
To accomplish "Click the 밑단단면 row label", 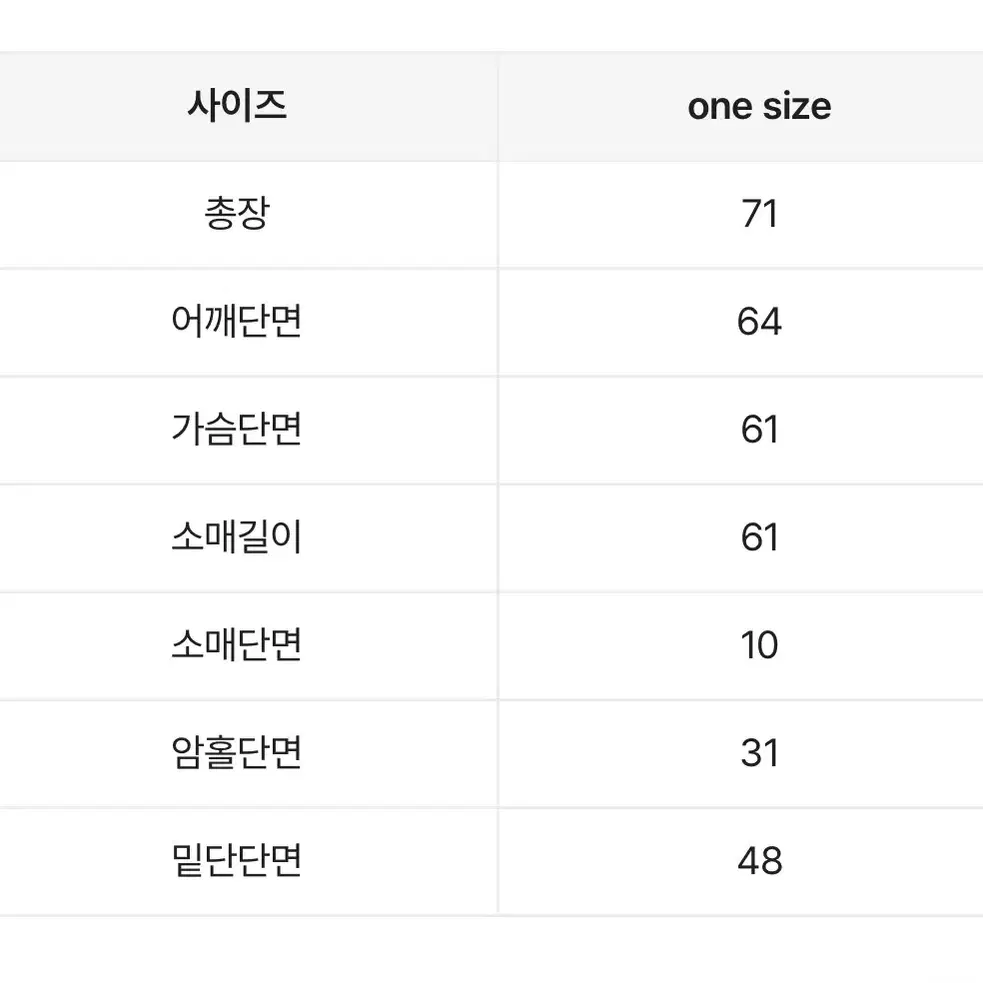I will 237,860.
